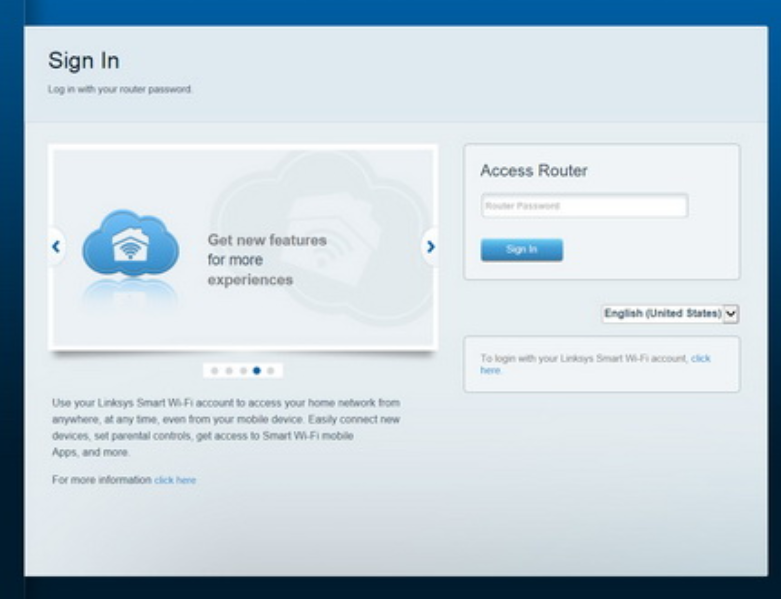Click Get new features for more experiences text
This screenshot has width=781, height=599.
pyautogui.click(x=267, y=259)
